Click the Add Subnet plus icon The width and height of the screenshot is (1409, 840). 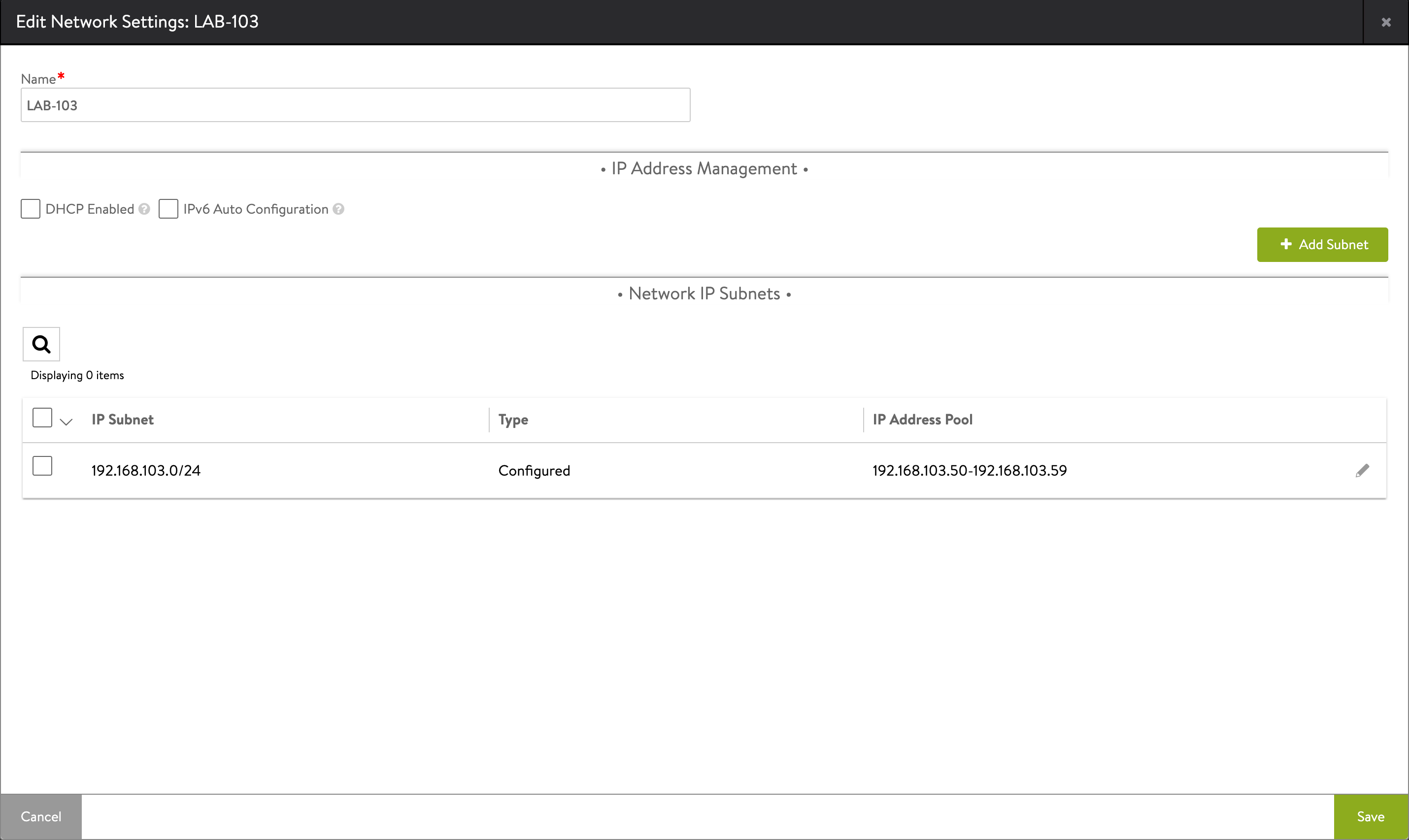point(1284,244)
